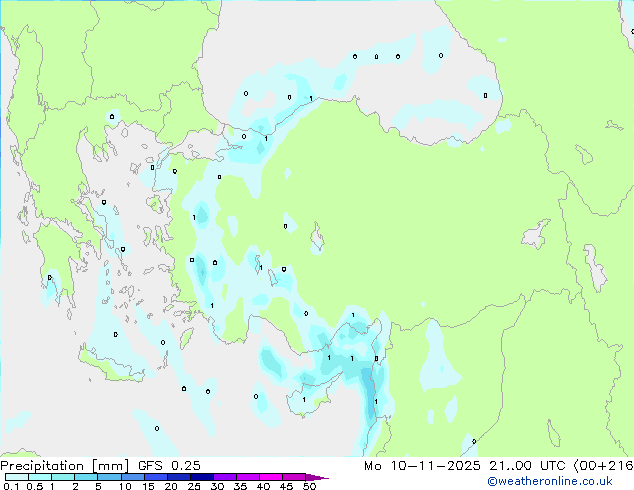The image size is (634, 490).
Task: Click the legend value "30"
Action: tap(218, 486)
